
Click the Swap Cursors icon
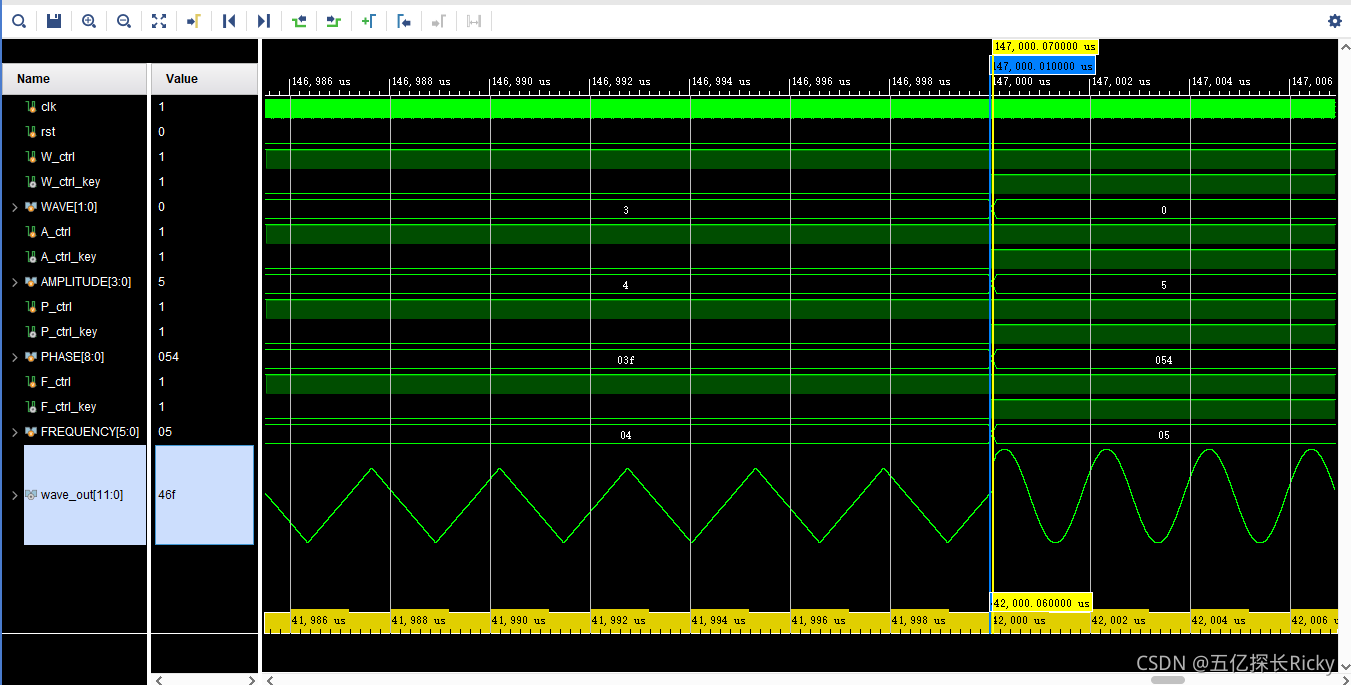pos(474,21)
